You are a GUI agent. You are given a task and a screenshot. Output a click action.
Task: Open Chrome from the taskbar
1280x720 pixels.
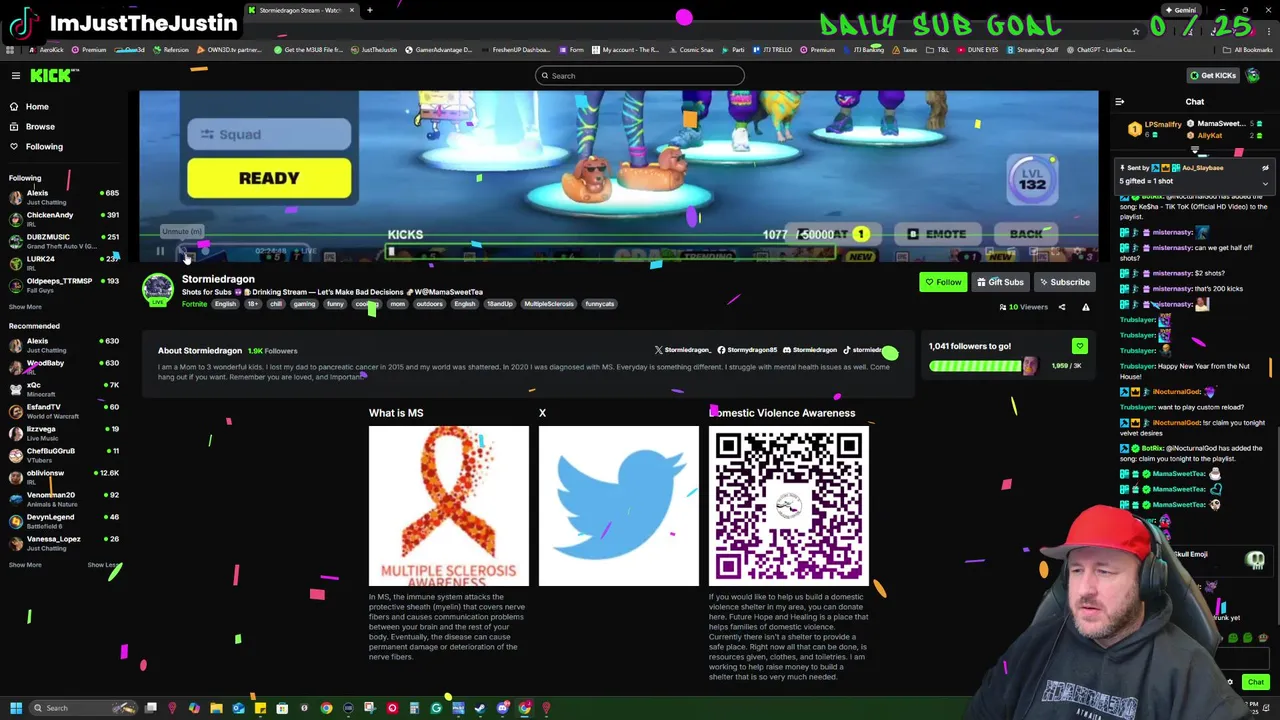[x=326, y=708]
